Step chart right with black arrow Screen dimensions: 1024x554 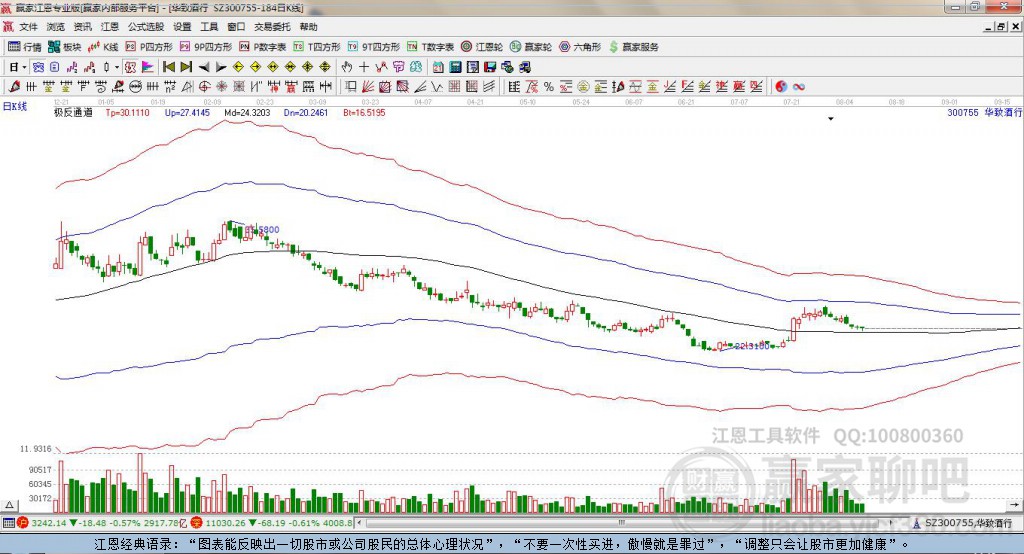click(221, 67)
